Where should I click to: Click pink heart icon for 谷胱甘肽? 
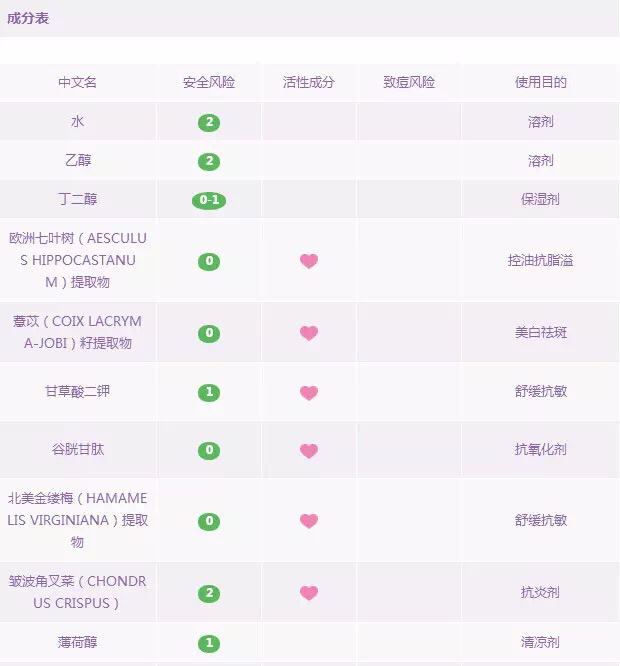[x=309, y=450]
